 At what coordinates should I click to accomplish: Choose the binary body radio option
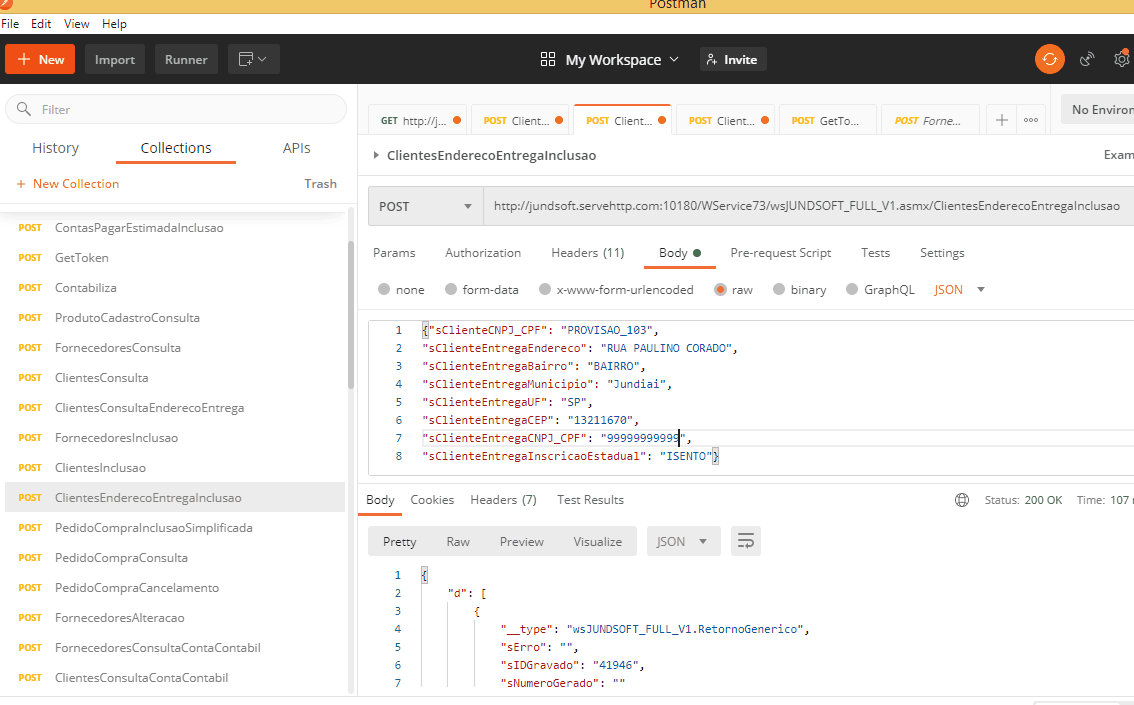(x=779, y=290)
